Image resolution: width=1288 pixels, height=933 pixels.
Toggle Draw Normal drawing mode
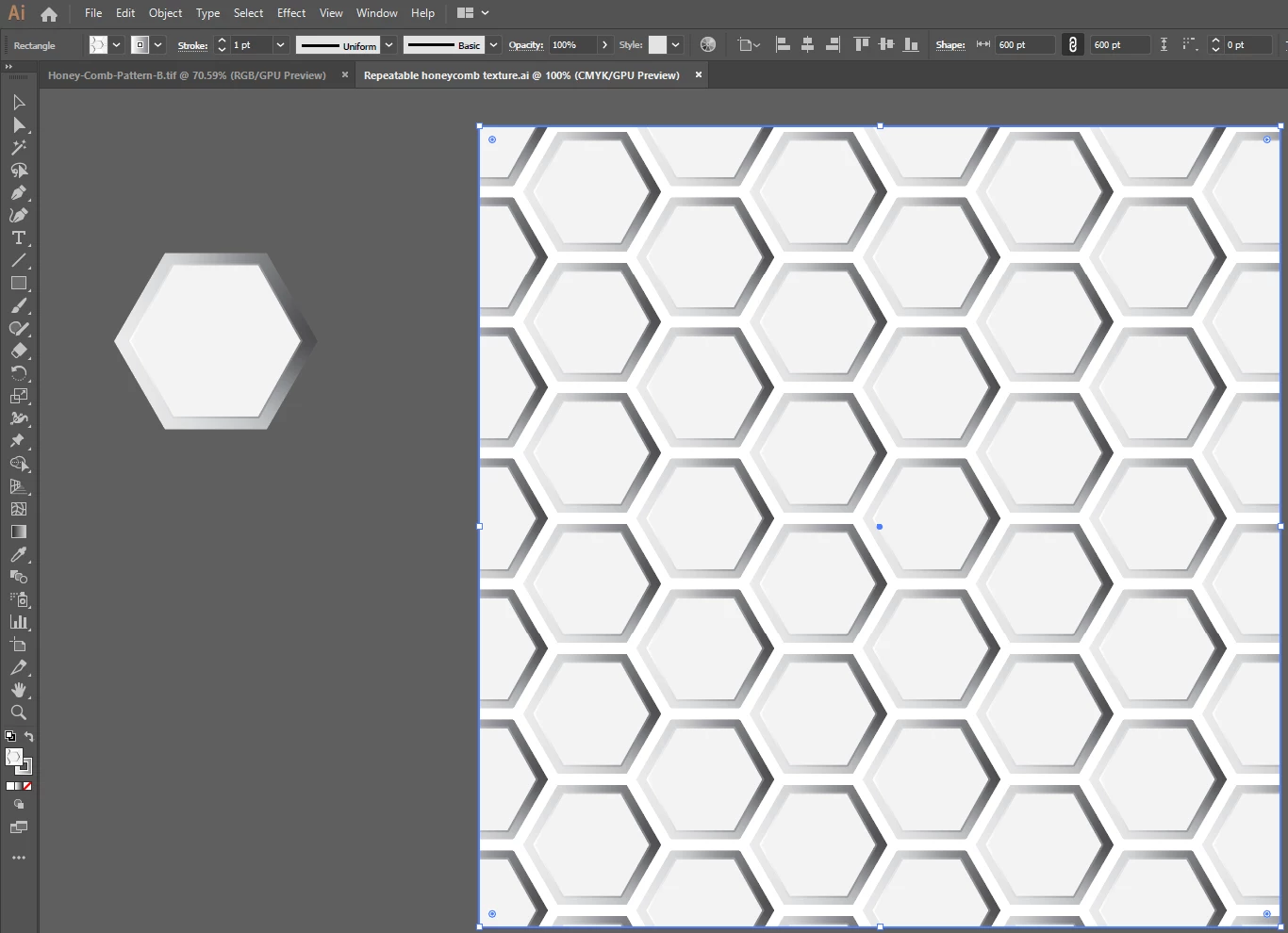pos(18,805)
